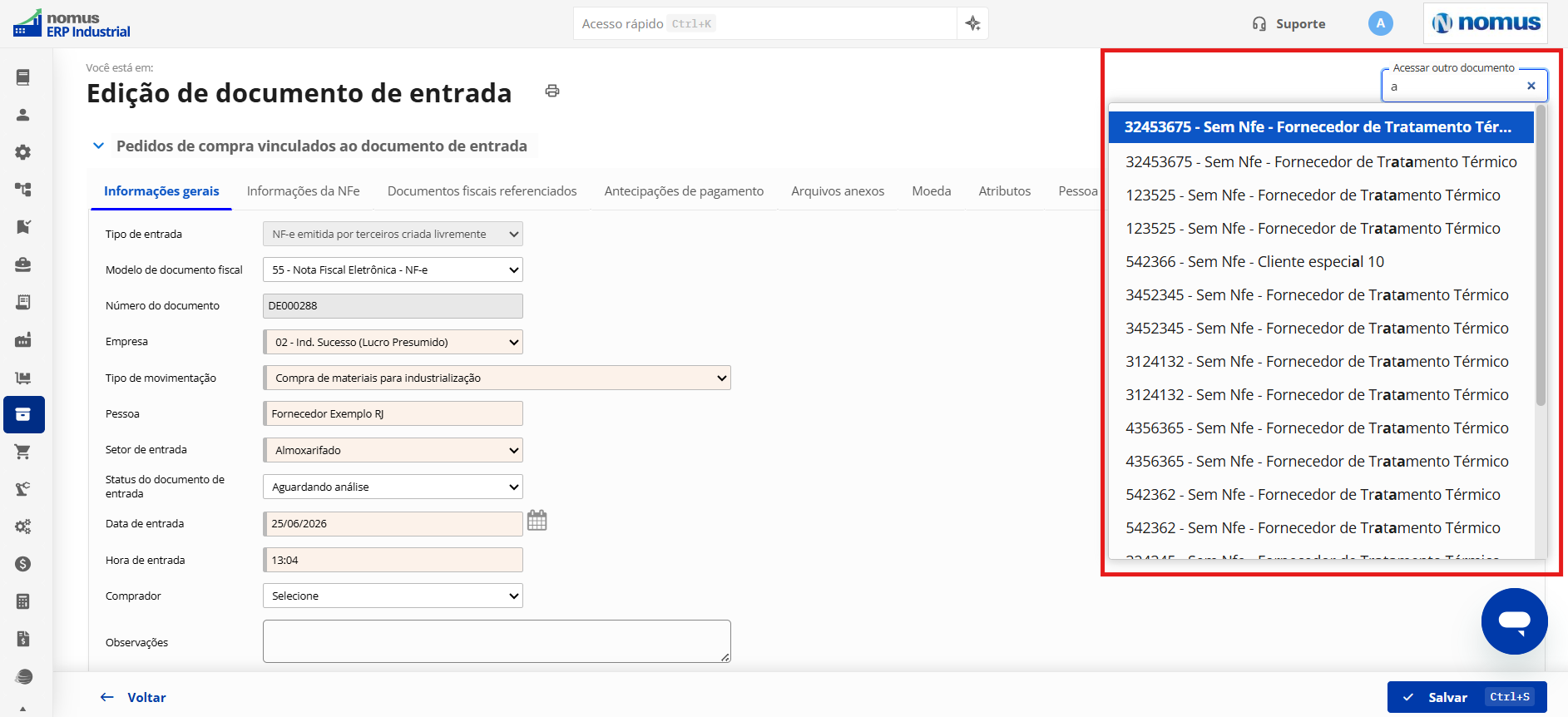
Task: Open the single gear settings sidebar icon
Action: (x=23, y=152)
